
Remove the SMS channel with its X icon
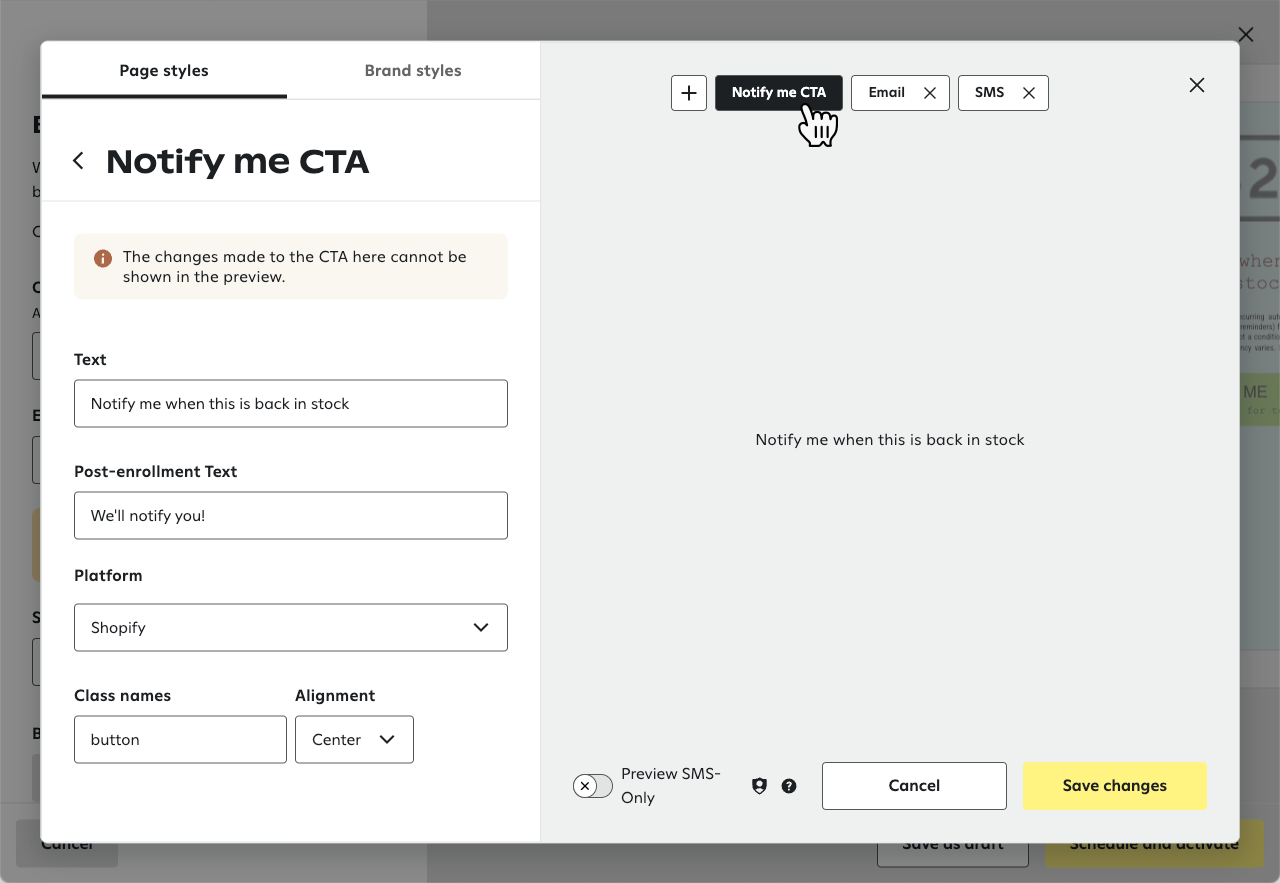[x=1030, y=92]
